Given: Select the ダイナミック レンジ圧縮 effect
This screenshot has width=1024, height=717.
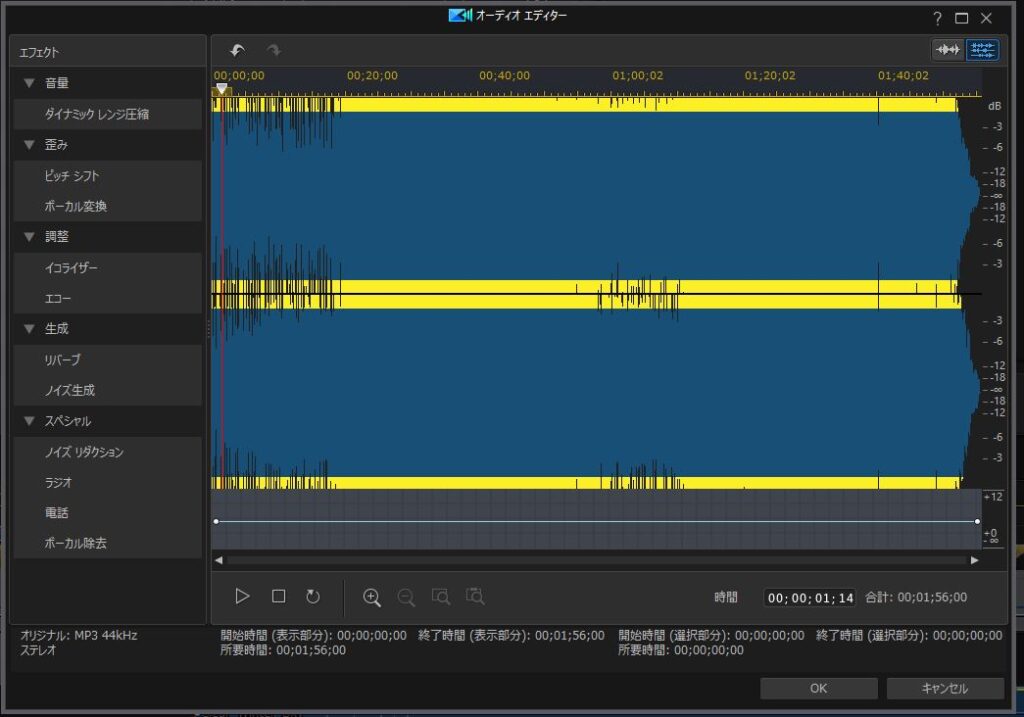Looking at the screenshot, I should click(108, 114).
